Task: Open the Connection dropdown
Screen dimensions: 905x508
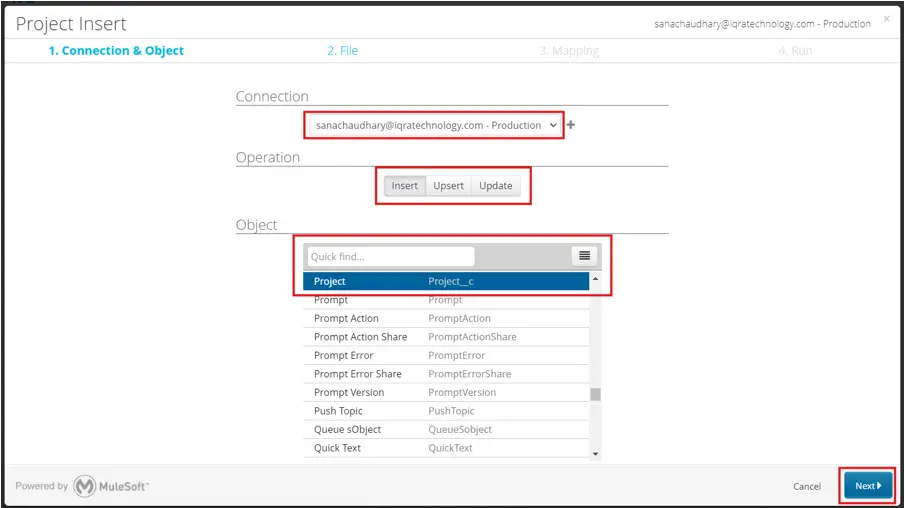Action: (x=434, y=125)
